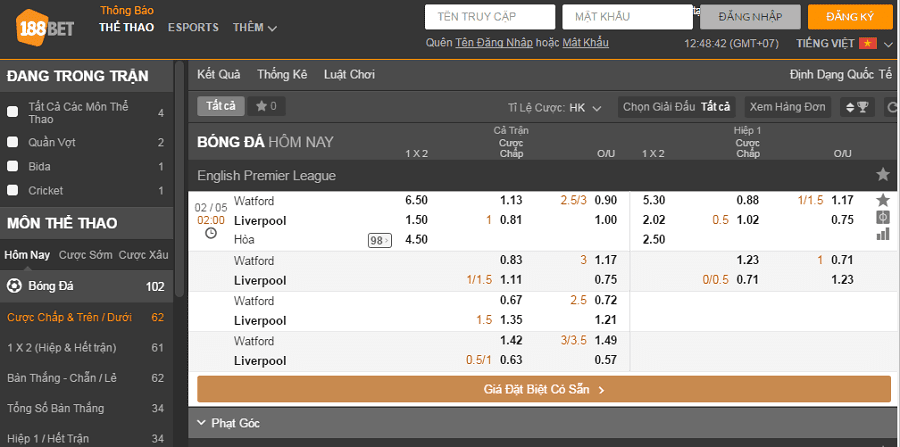
Task: Switch to Cược Sớm tab
Action: [x=86, y=255]
